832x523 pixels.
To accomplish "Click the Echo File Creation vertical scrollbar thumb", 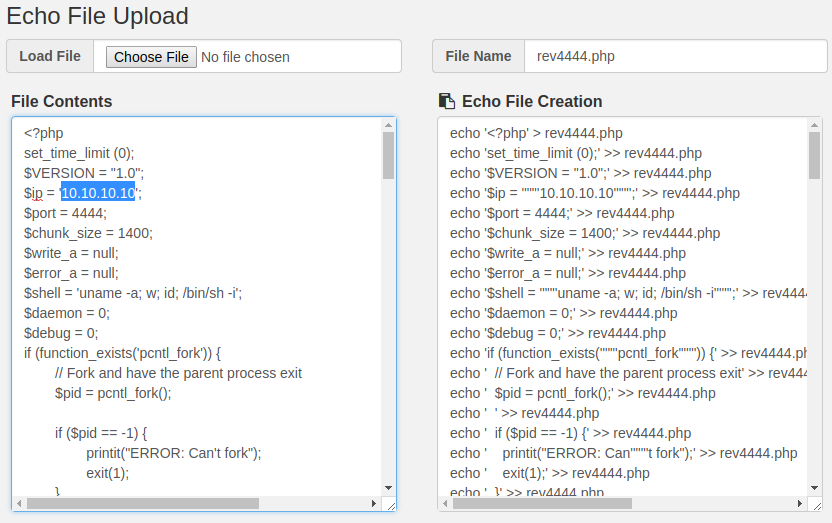I will [x=814, y=155].
